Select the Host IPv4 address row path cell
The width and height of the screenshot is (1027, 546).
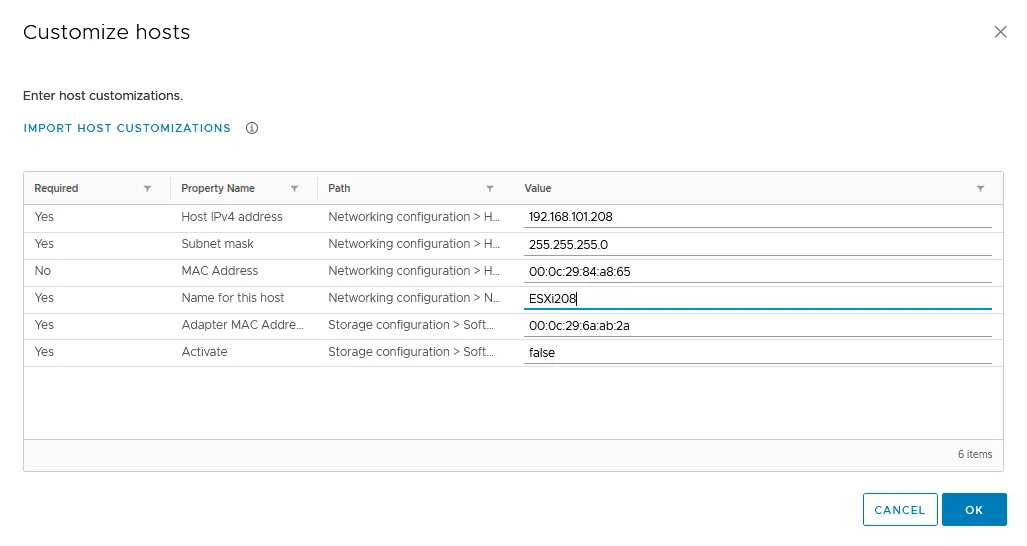click(x=413, y=217)
